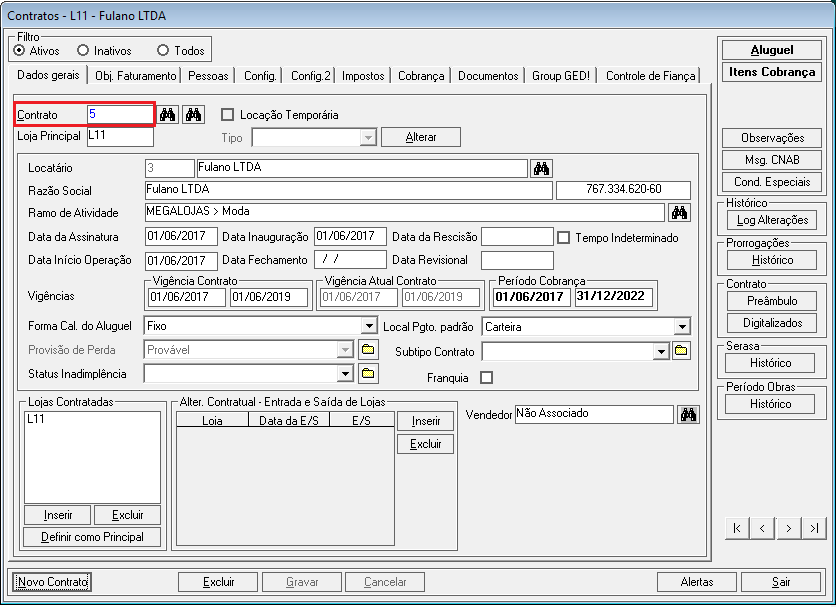Open Cond. Especiais button
The image size is (836, 607).
click(x=772, y=182)
